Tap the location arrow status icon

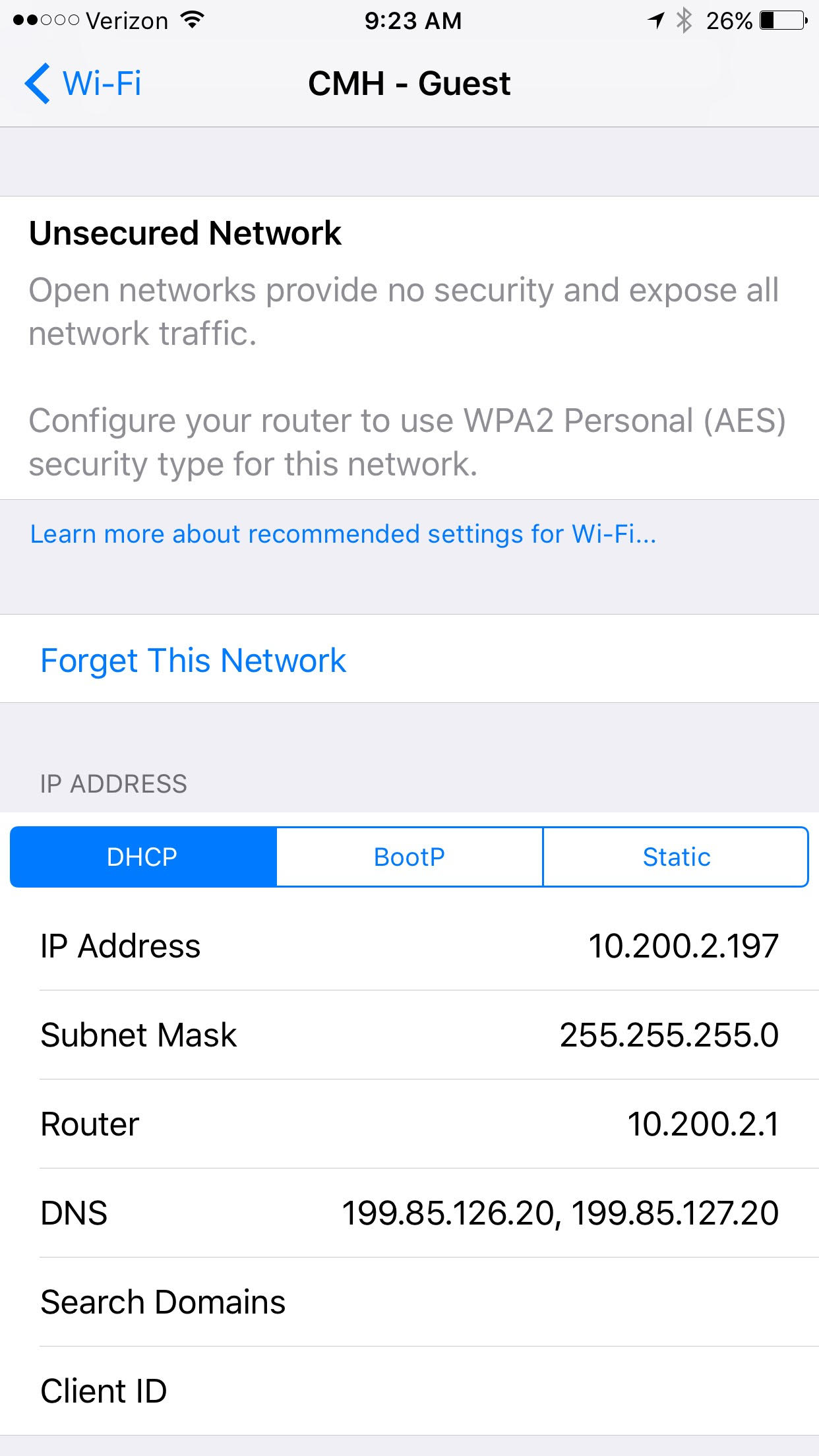pos(655,20)
